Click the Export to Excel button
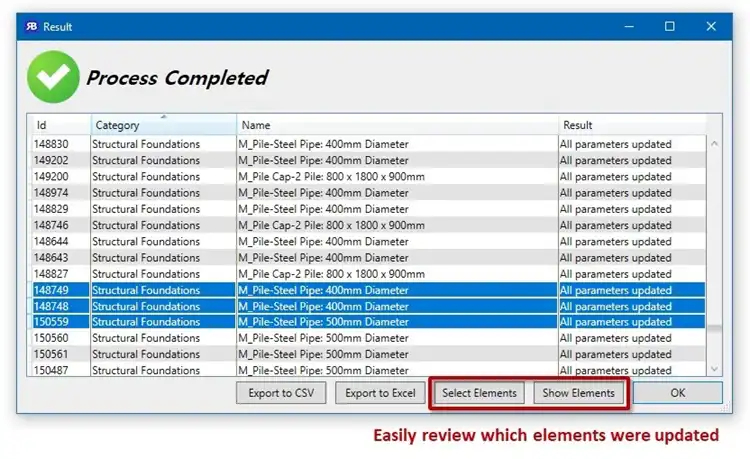 point(380,393)
